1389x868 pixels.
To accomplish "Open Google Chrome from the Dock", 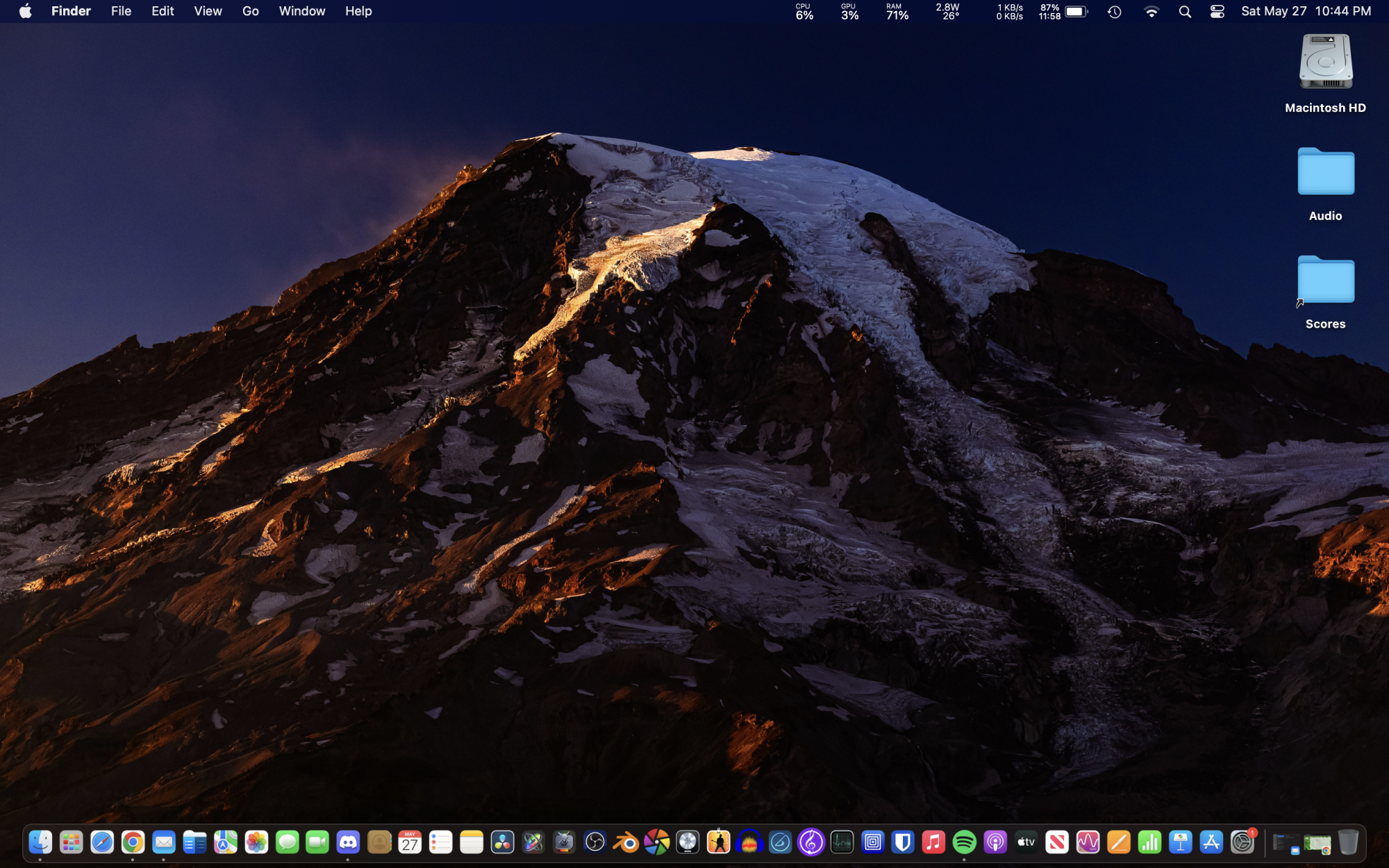I will (x=133, y=842).
